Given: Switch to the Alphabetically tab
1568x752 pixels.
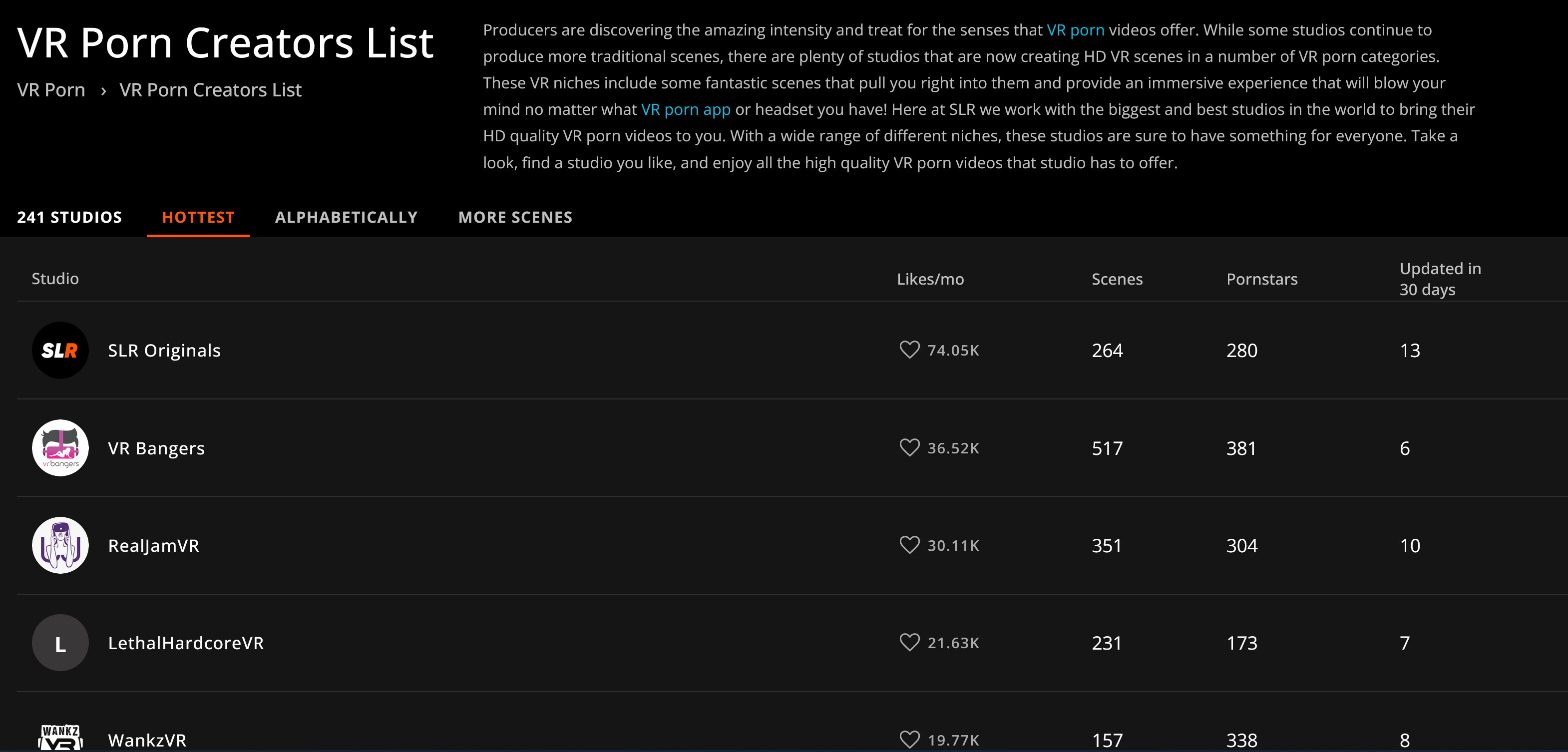Looking at the screenshot, I should (347, 217).
